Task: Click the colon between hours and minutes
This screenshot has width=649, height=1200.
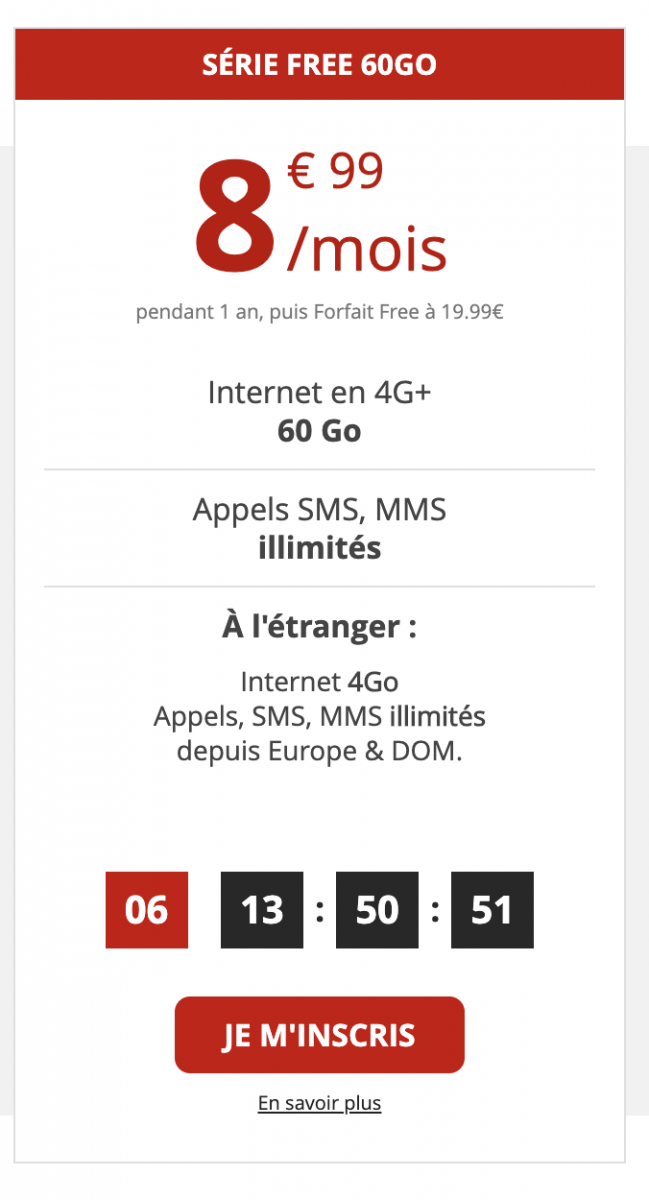Action: click(x=319, y=910)
